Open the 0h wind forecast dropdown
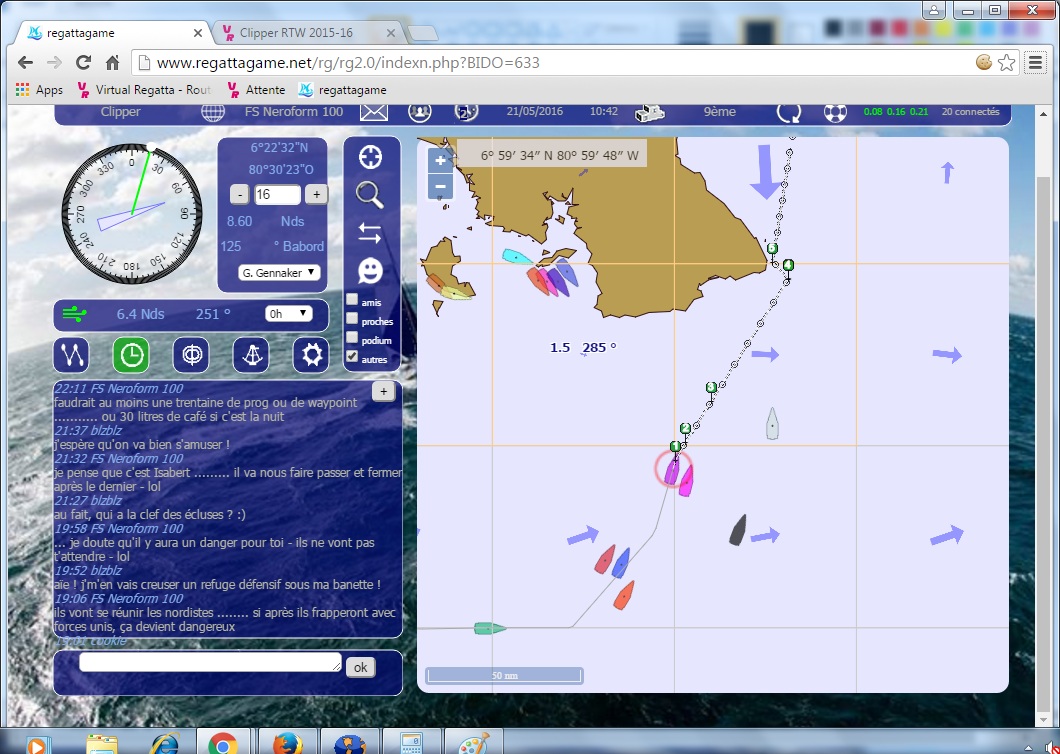1060x754 pixels. [x=288, y=314]
